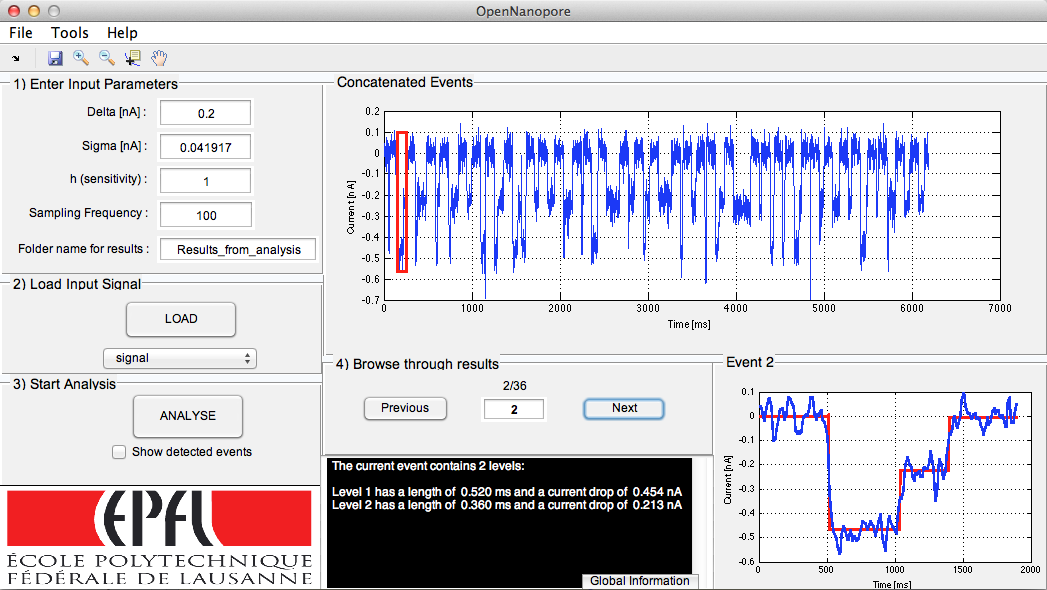Open the Tools menu

[70, 33]
